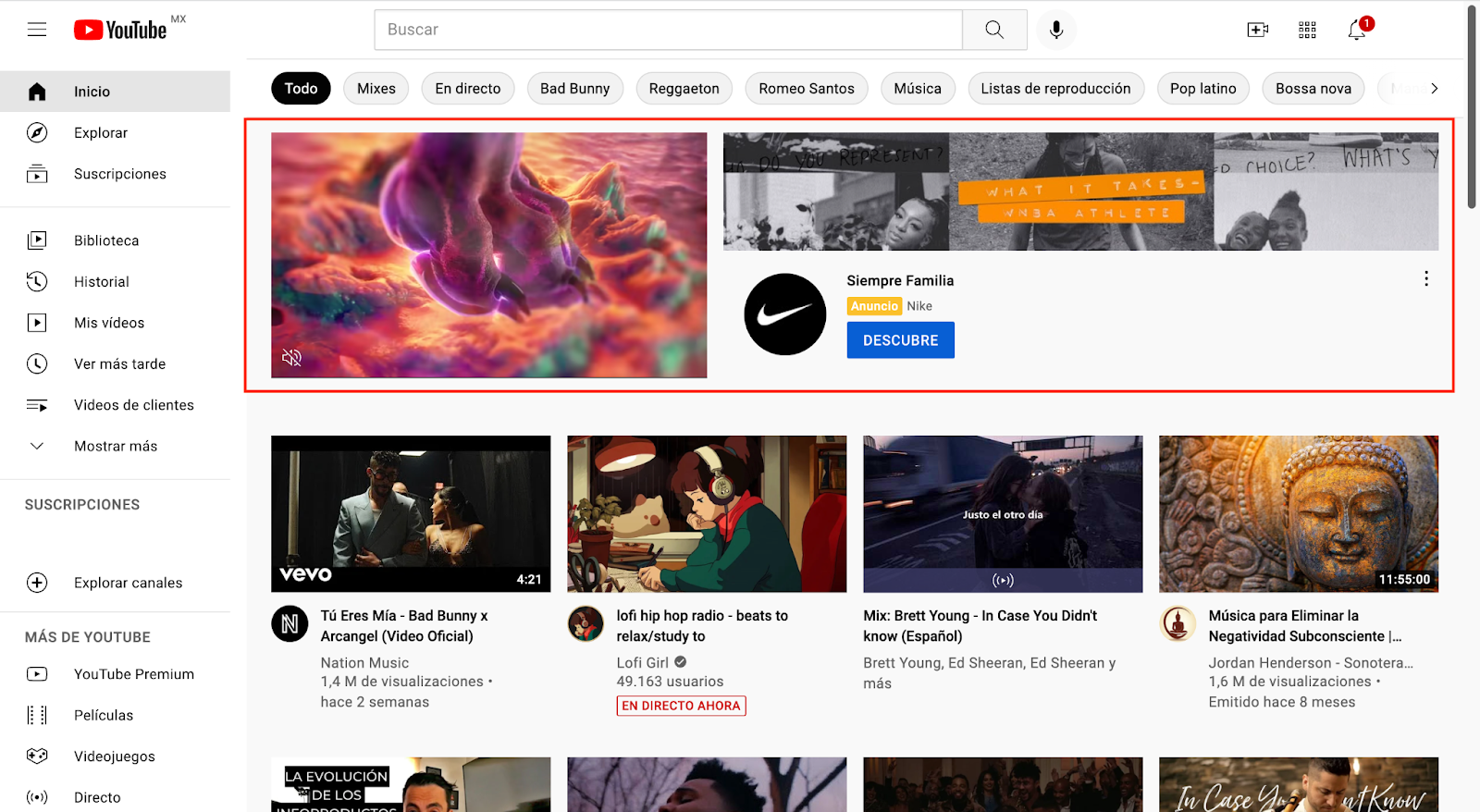Select the Pop latino filter chip

click(1203, 89)
